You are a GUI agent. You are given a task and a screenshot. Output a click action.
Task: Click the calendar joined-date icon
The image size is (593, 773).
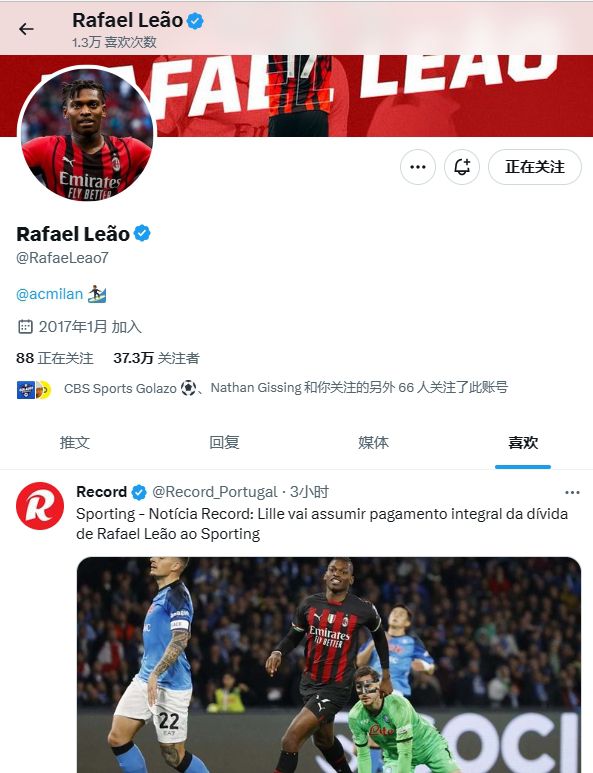tap(25, 326)
